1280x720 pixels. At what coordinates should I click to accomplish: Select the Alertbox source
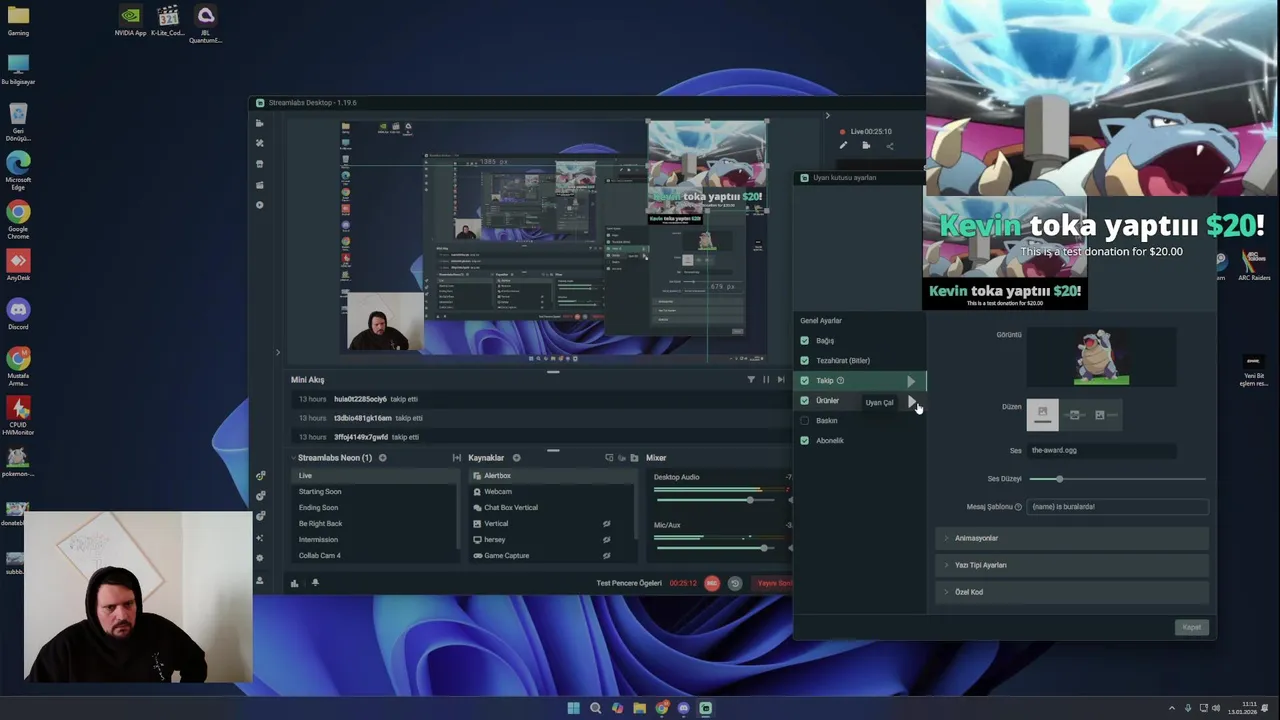pos(551,476)
